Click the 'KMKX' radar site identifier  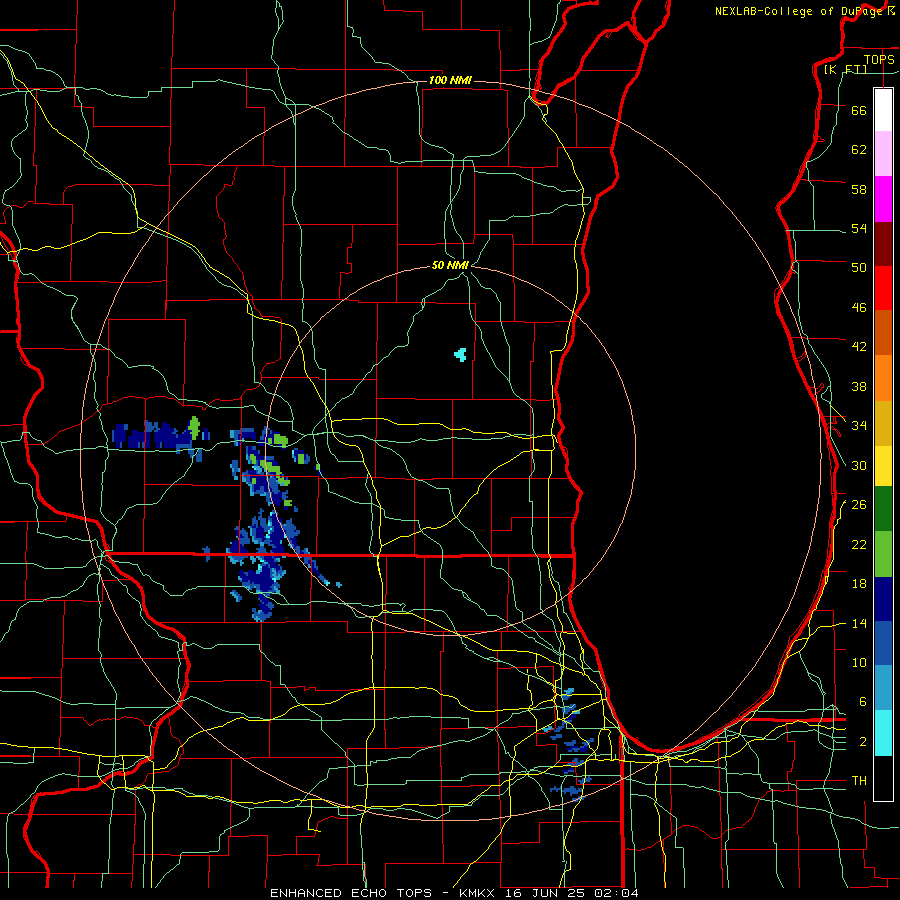479,893
